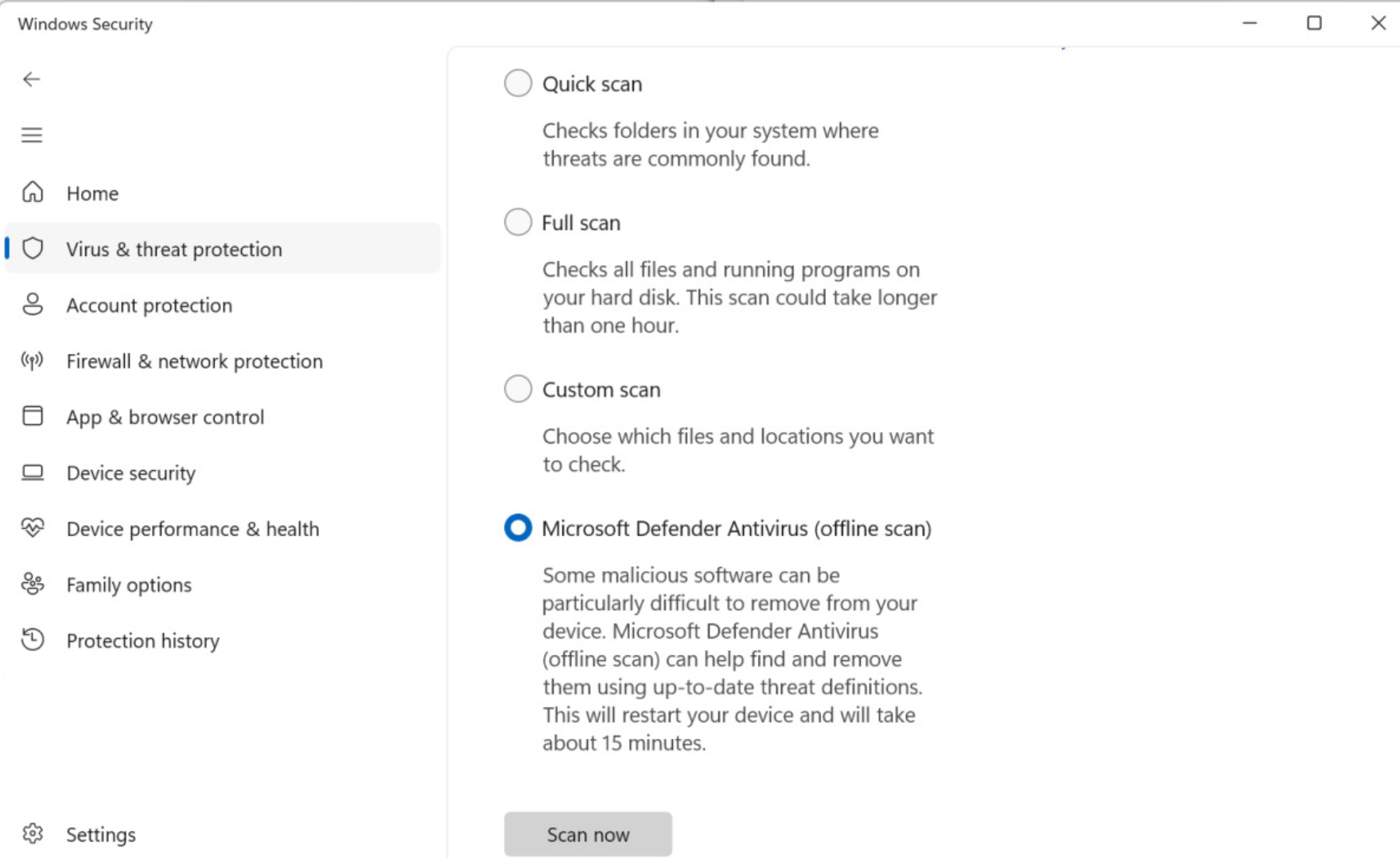The height and width of the screenshot is (859, 1400).
Task: Click the Protection history clock icon
Action: click(x=33, y=640)
